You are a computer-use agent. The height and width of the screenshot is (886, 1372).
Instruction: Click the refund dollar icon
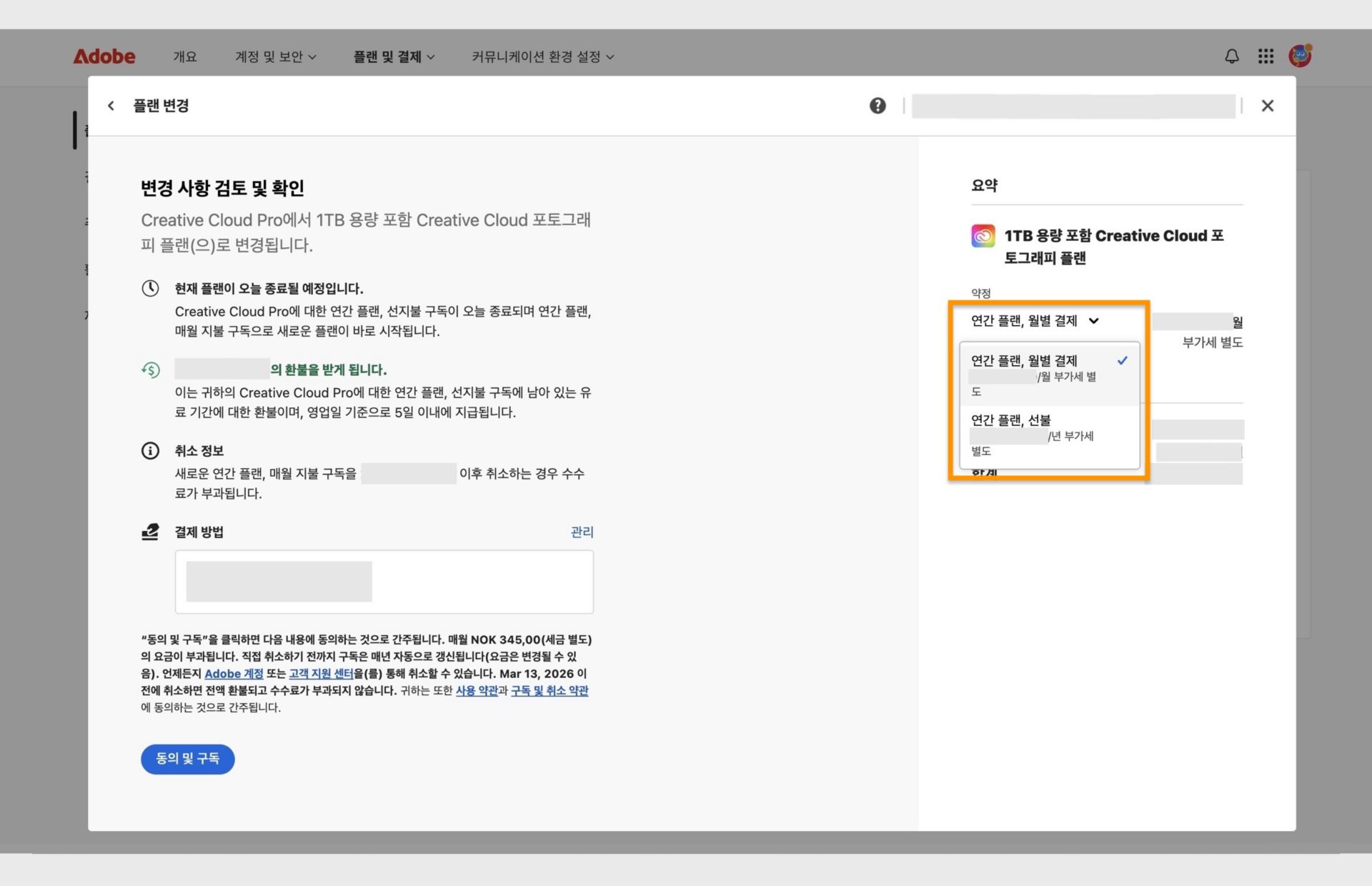150,369
